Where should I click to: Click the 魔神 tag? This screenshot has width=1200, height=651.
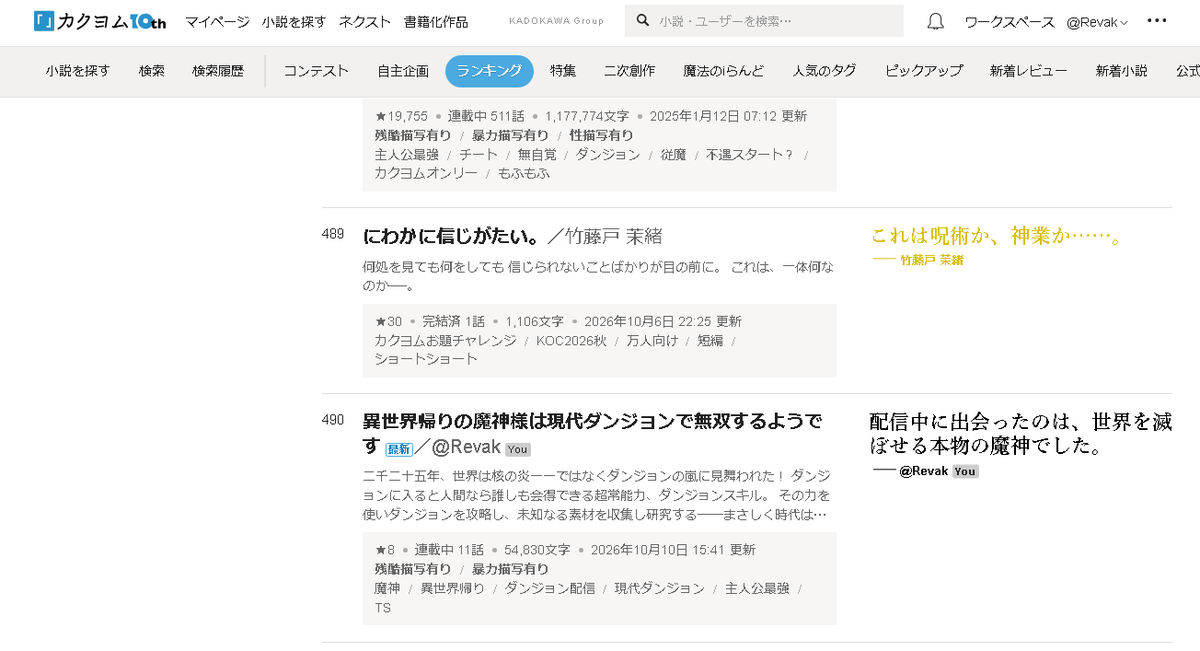coord(388,588)
